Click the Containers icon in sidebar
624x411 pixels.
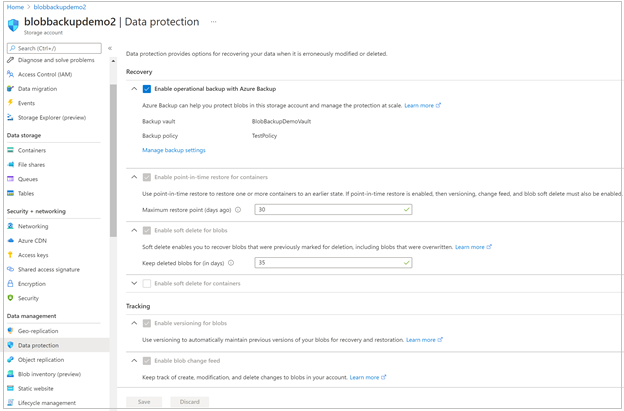(x=10, y=150)
